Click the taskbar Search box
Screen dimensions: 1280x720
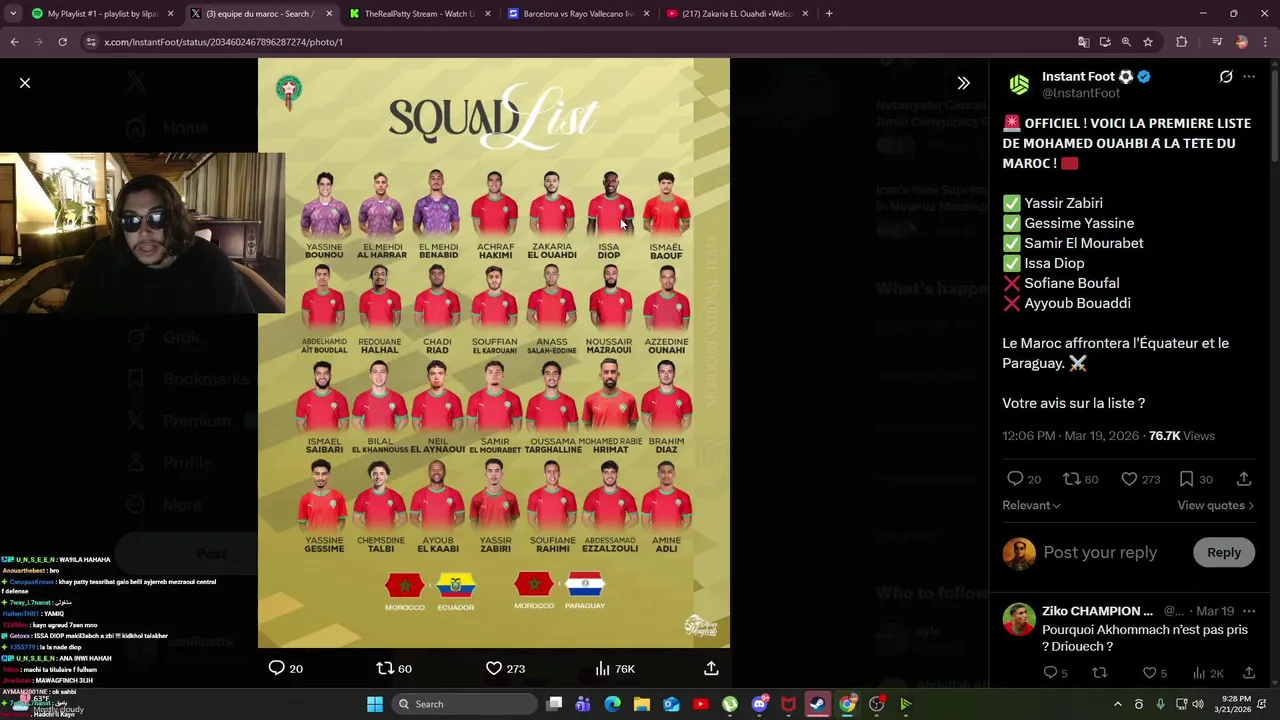point(464,704)
